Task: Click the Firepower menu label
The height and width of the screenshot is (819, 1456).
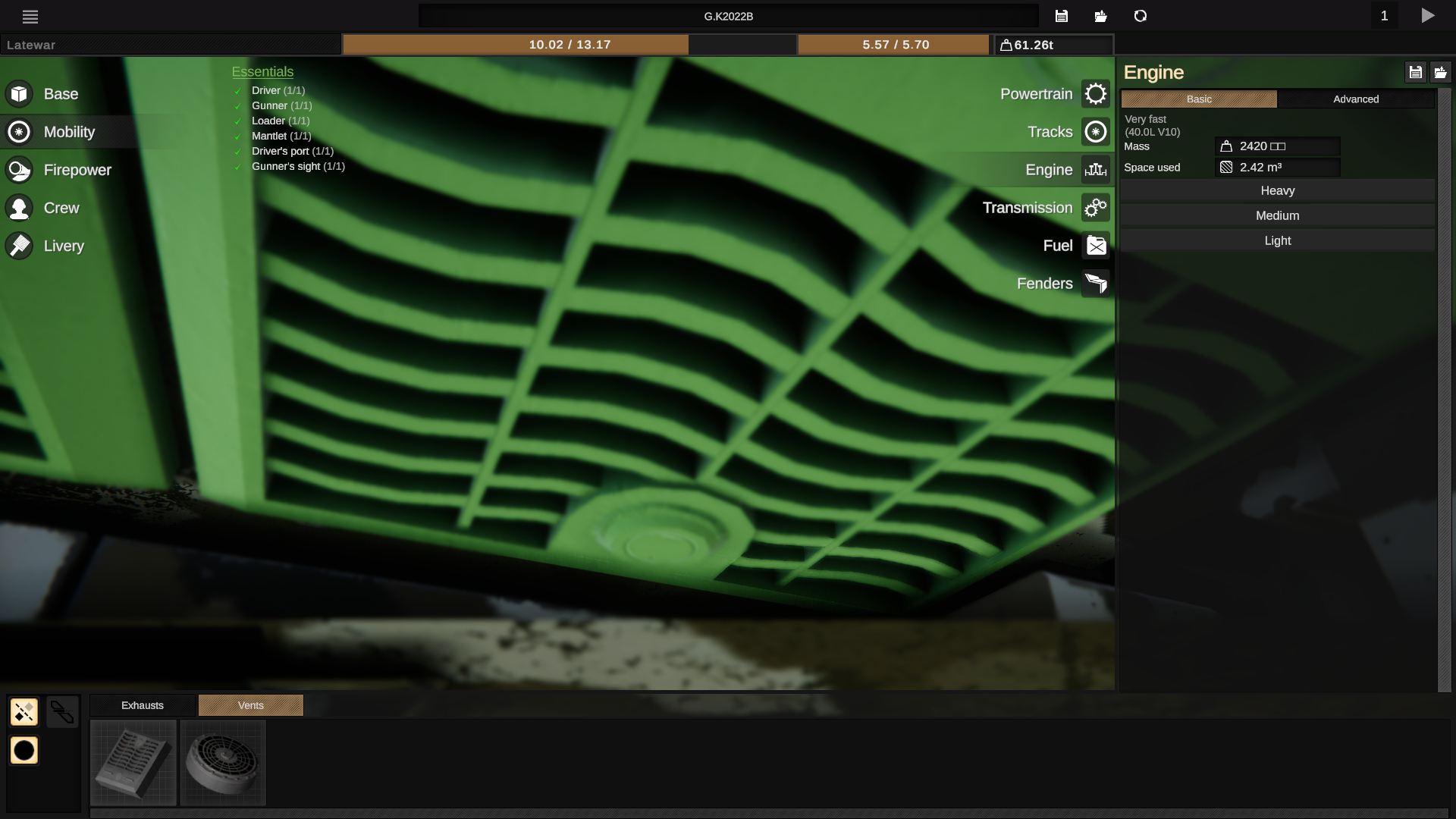Action: coord(77,170)
